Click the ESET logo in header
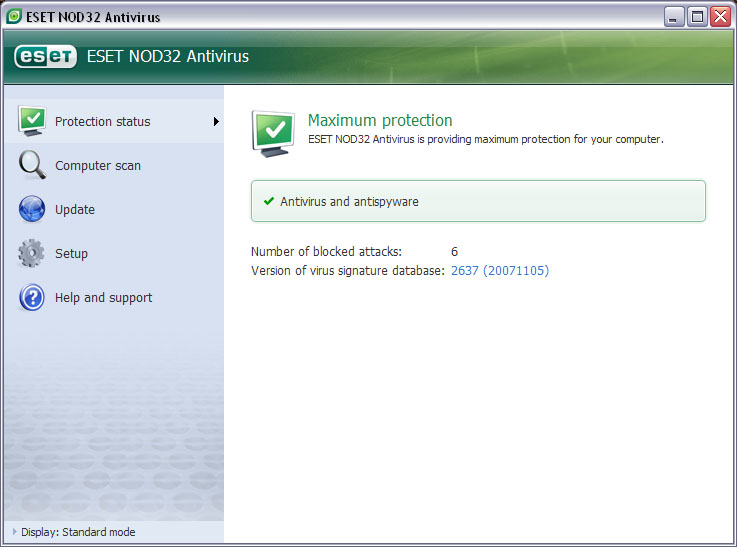 [x=45, y=56]
